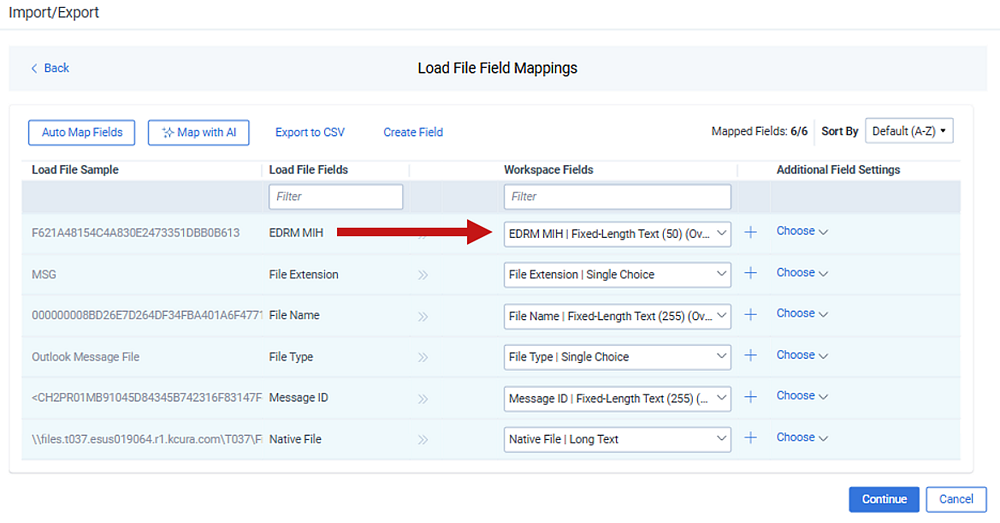
Task: Click the Export to CSV link
Action: [310, 132]
